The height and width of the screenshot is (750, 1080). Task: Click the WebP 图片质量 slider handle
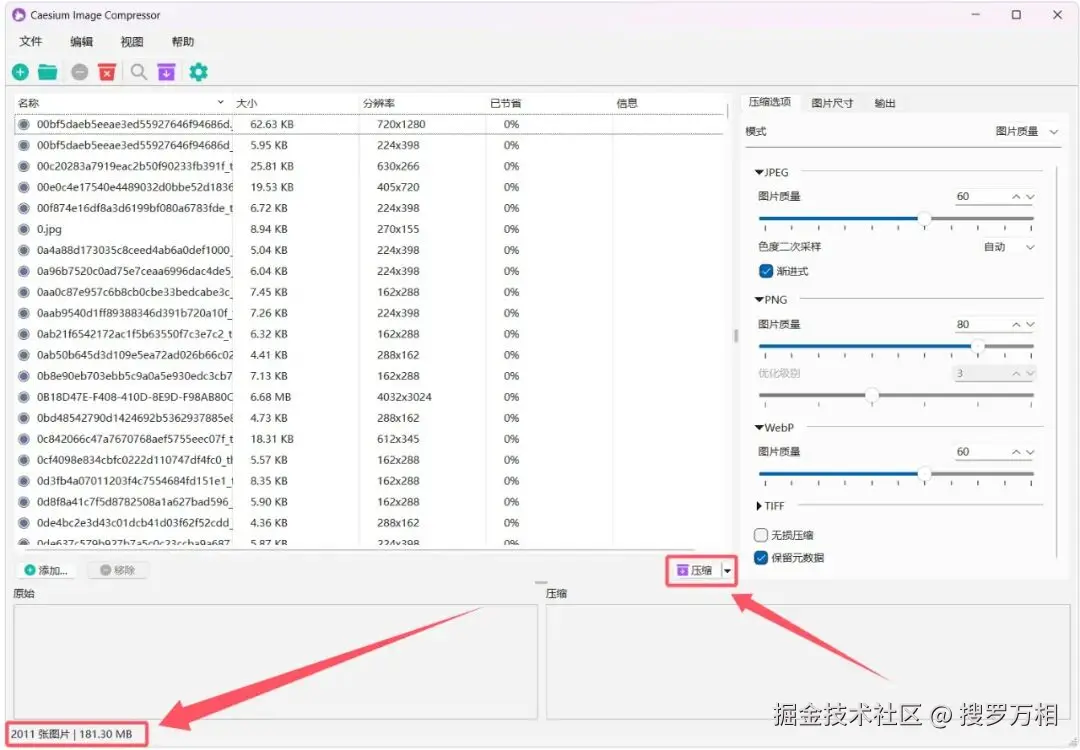(924, 474)
